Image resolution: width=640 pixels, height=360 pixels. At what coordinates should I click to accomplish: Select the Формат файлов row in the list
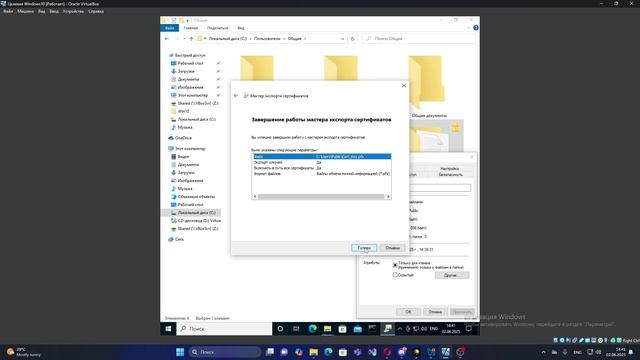click(x=321, y=173)
